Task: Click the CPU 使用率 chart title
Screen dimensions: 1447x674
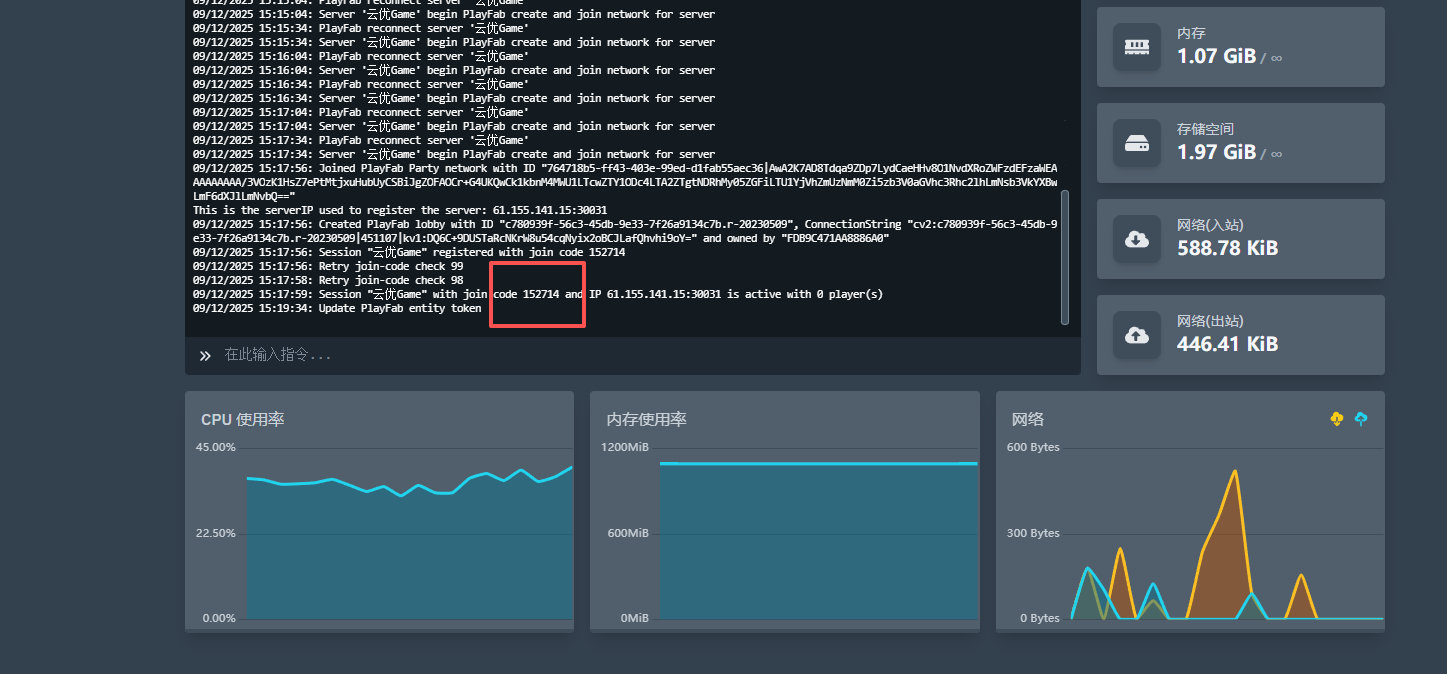Action: 243,420
